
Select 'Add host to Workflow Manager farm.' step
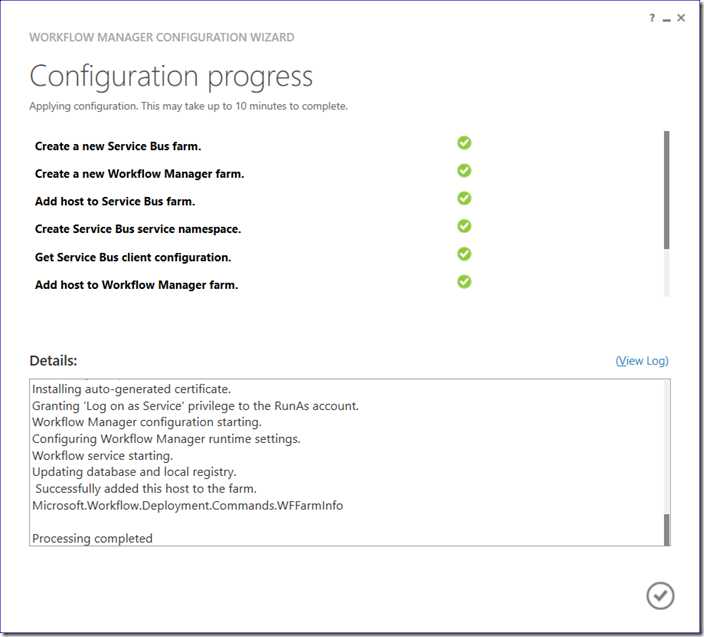click(136, 286)
